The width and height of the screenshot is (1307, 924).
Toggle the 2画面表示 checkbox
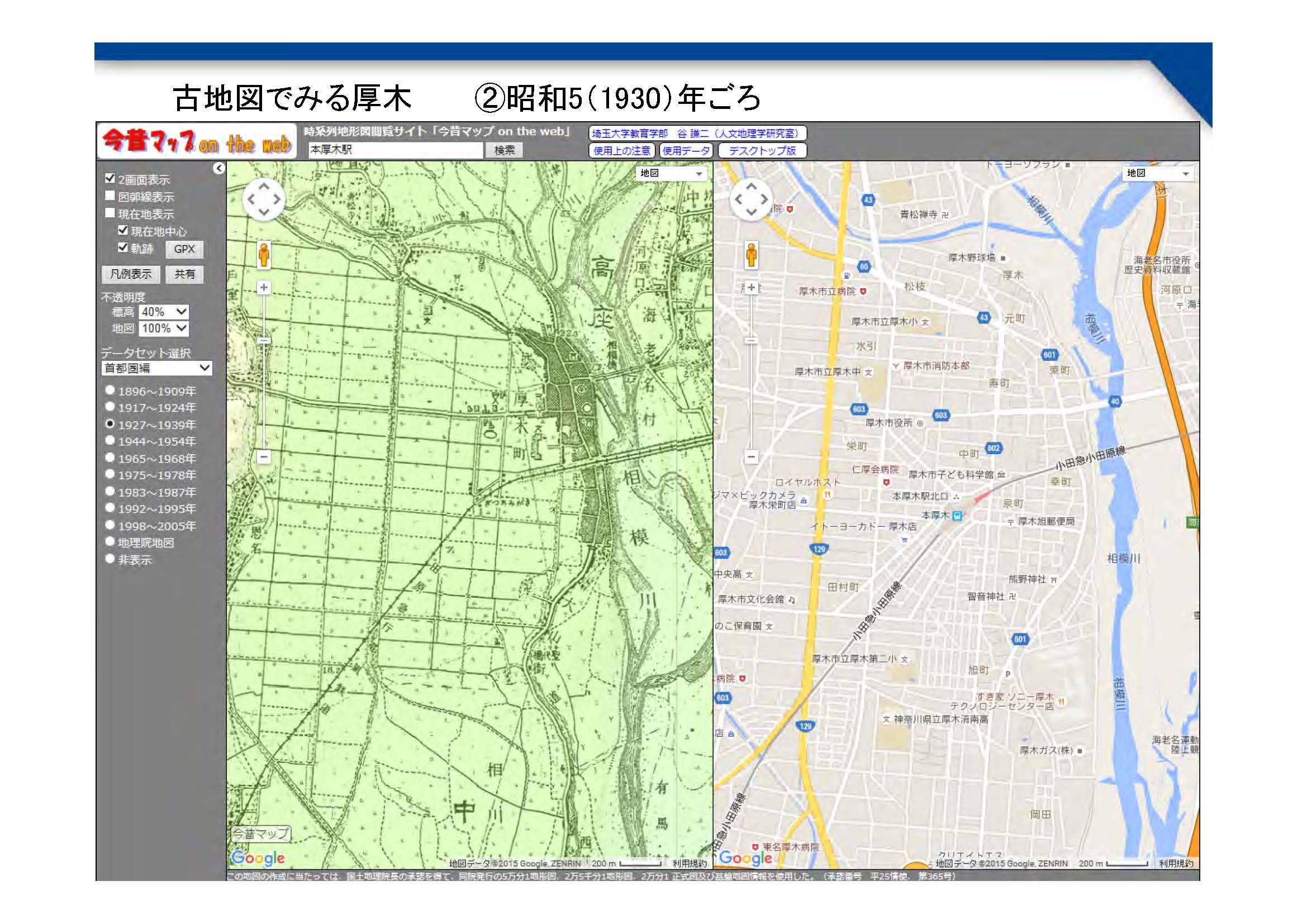110,178
